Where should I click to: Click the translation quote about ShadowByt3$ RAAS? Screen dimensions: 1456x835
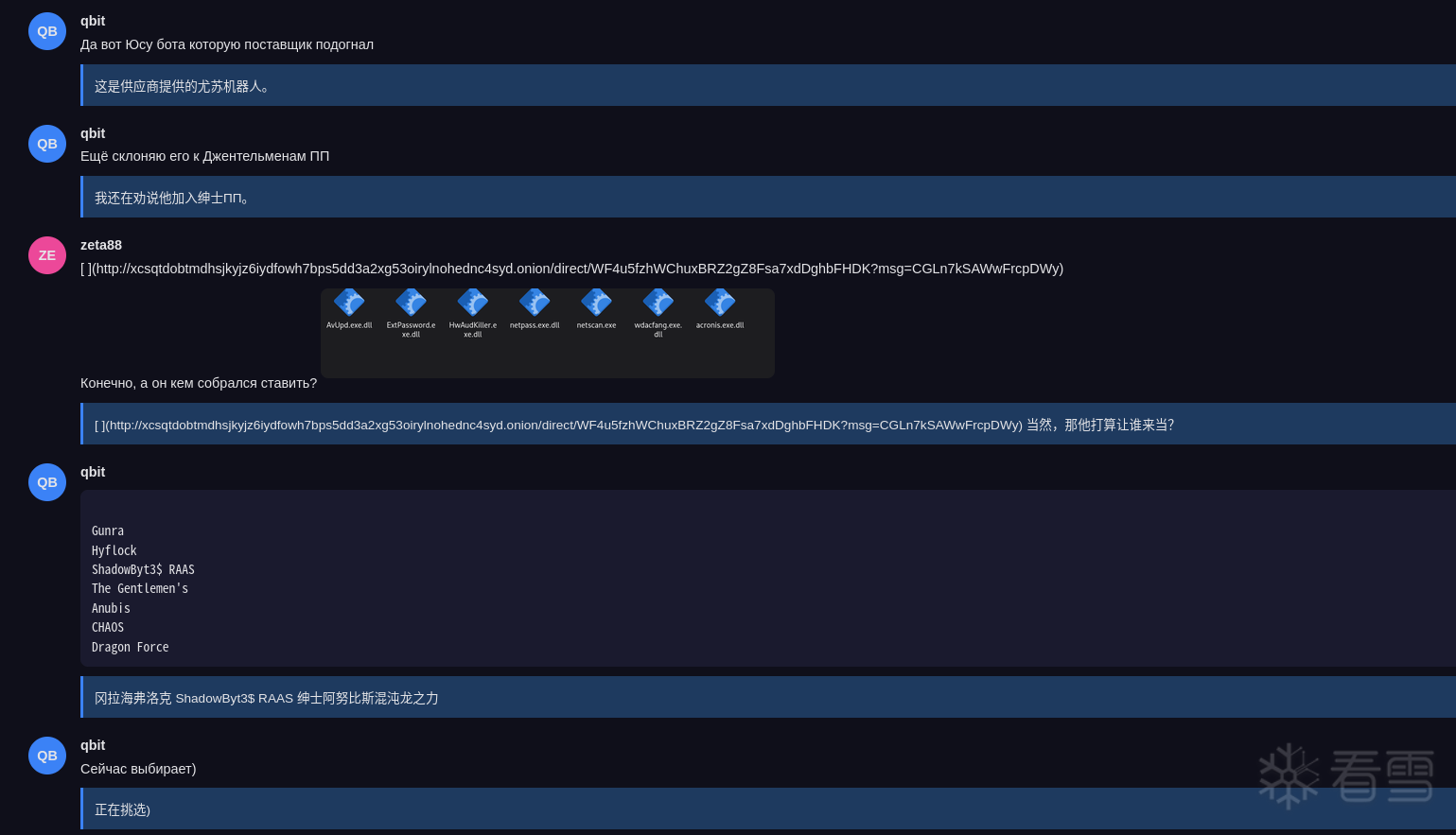768,697
